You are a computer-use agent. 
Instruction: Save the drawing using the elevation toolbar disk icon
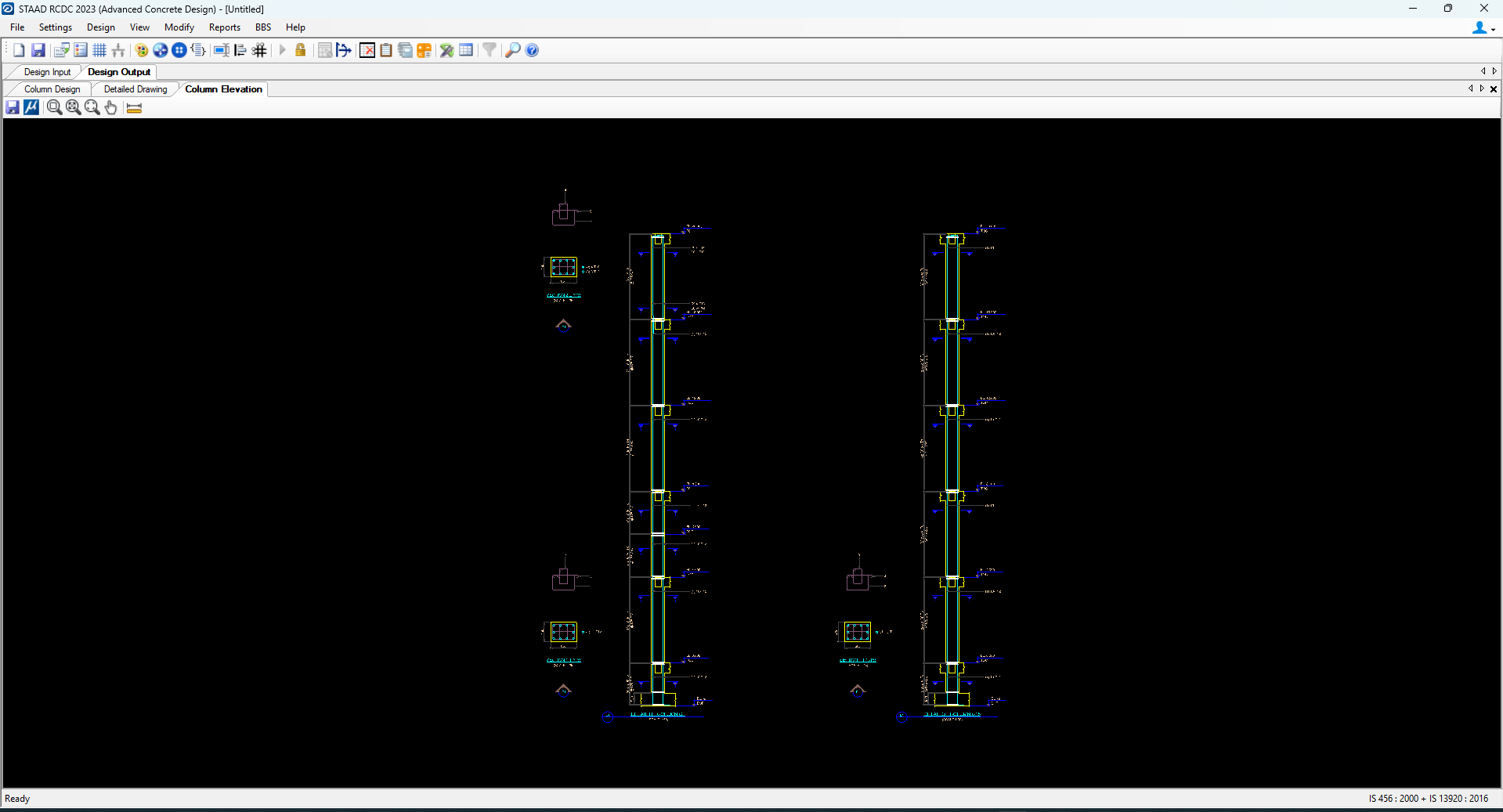click(x=13, y=108)
